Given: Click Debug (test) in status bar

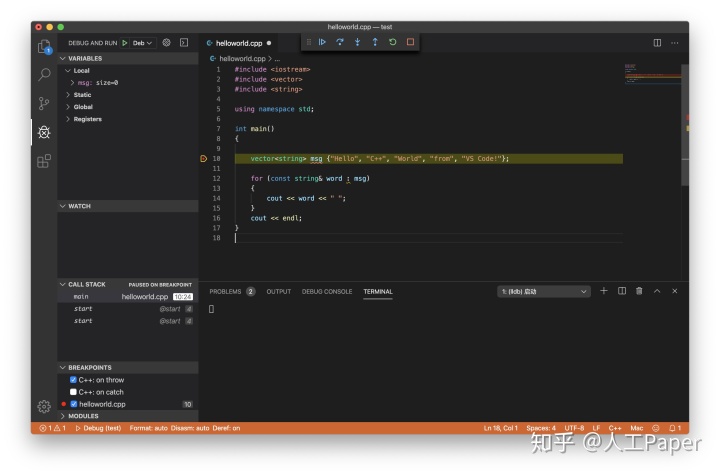Looking at the screenshot, I should click(x=98, y=428).
